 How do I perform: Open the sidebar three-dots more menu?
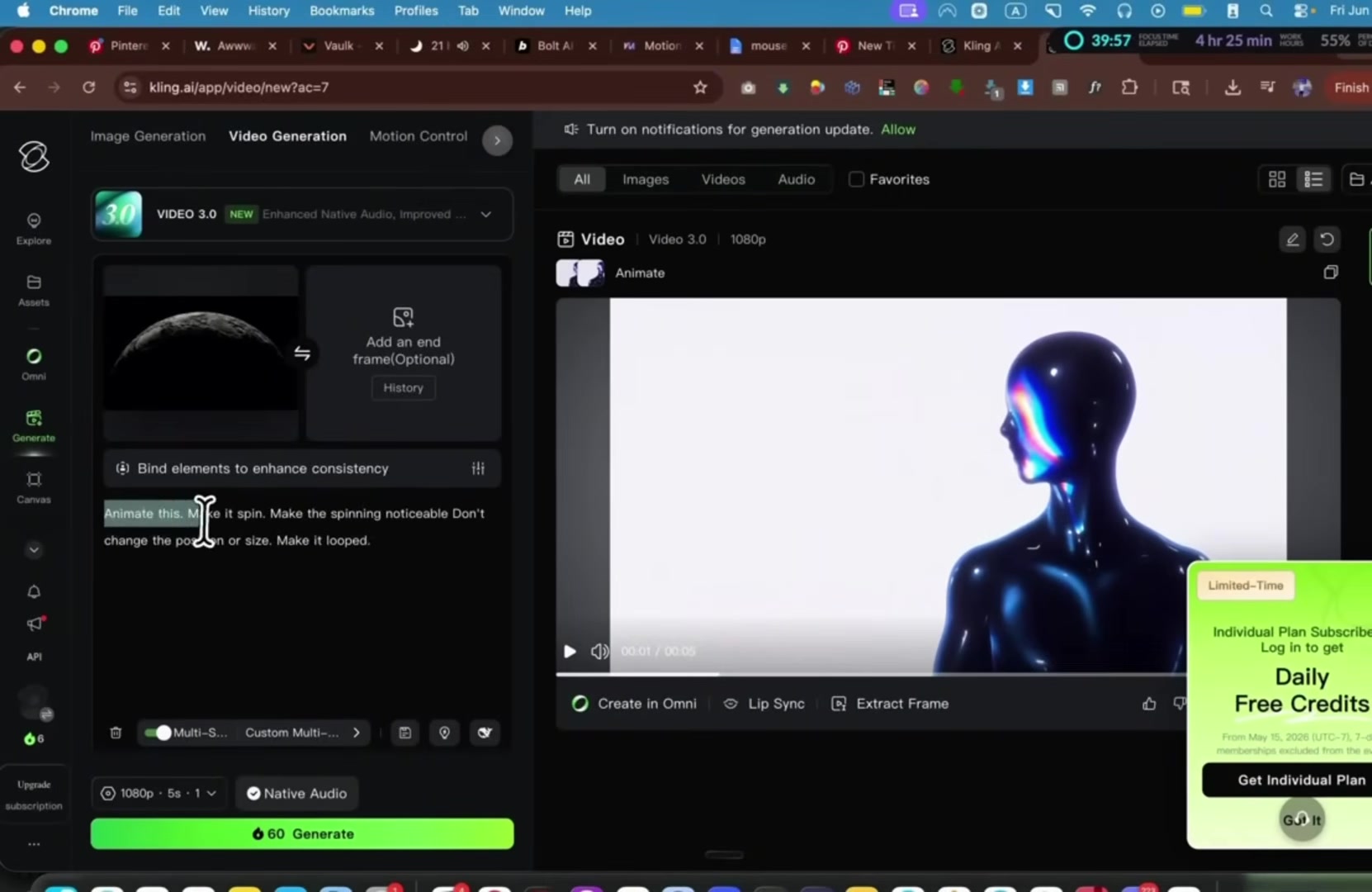[x=34, y=844]
